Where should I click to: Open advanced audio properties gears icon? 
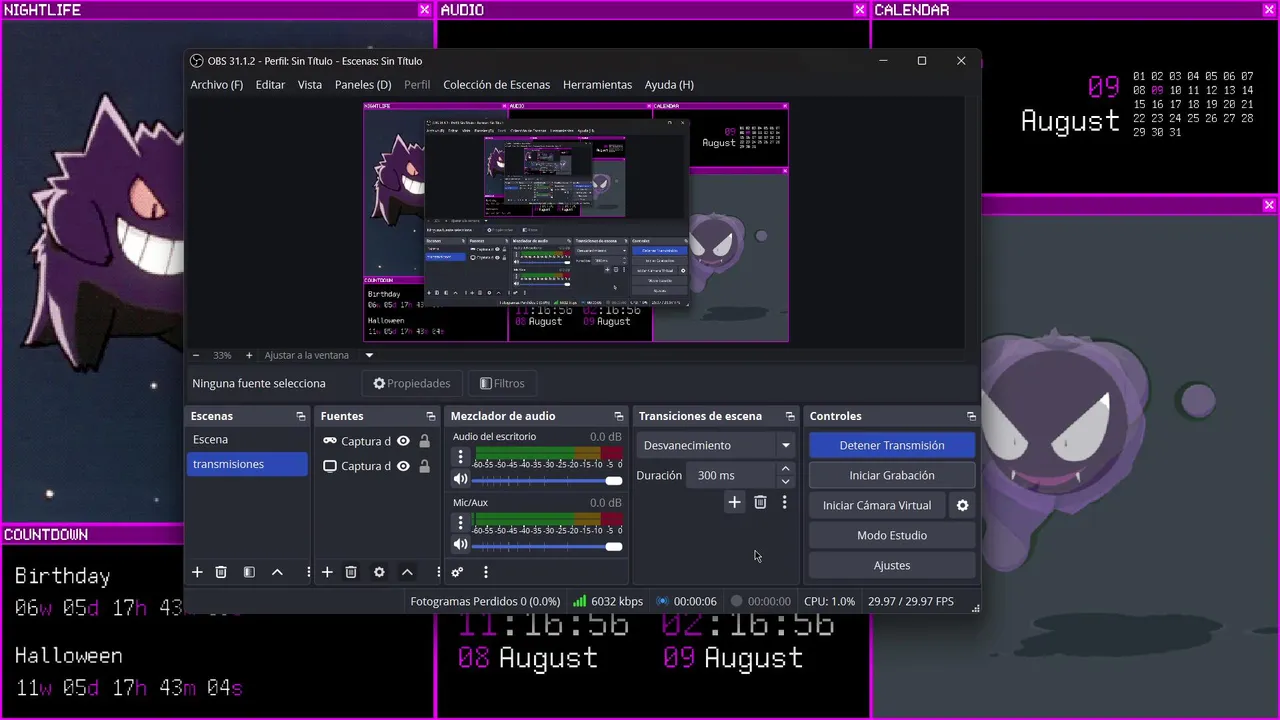pos(457,572)
